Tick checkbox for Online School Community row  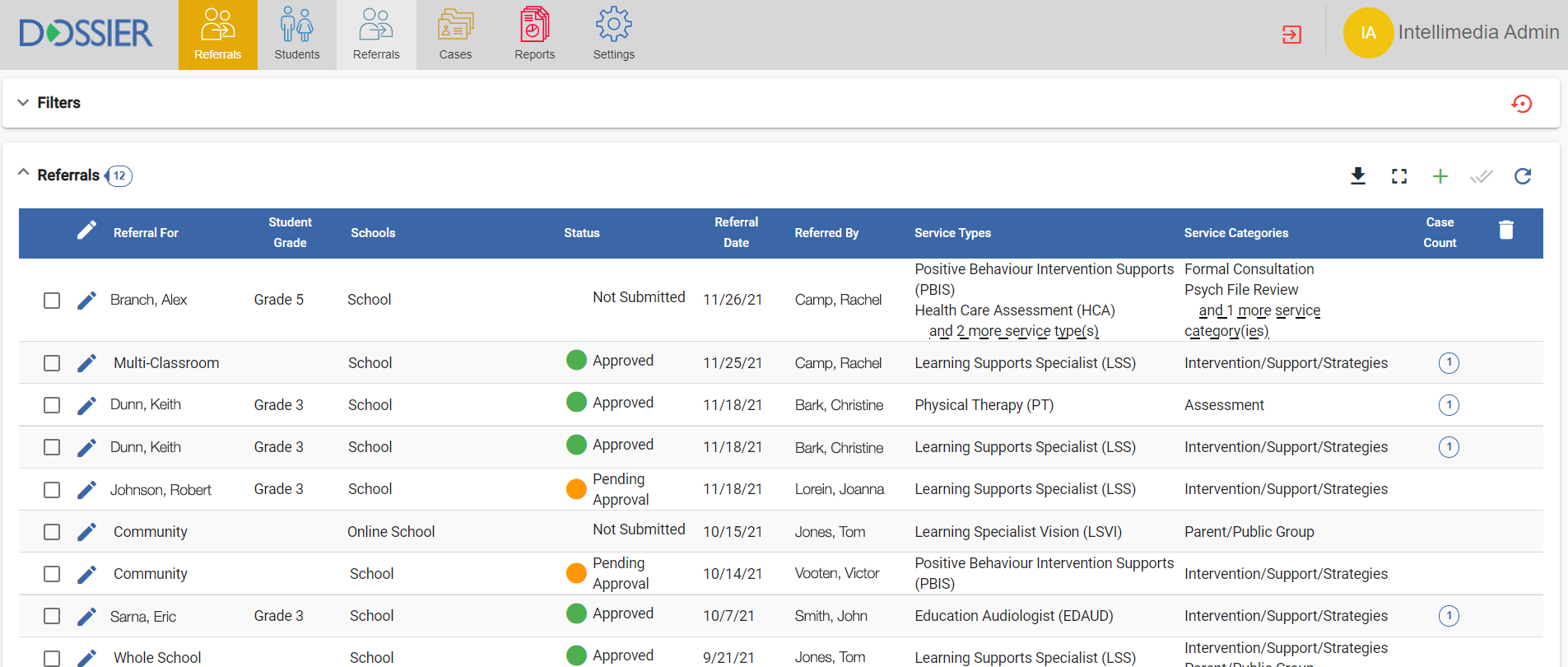point(52,532)
